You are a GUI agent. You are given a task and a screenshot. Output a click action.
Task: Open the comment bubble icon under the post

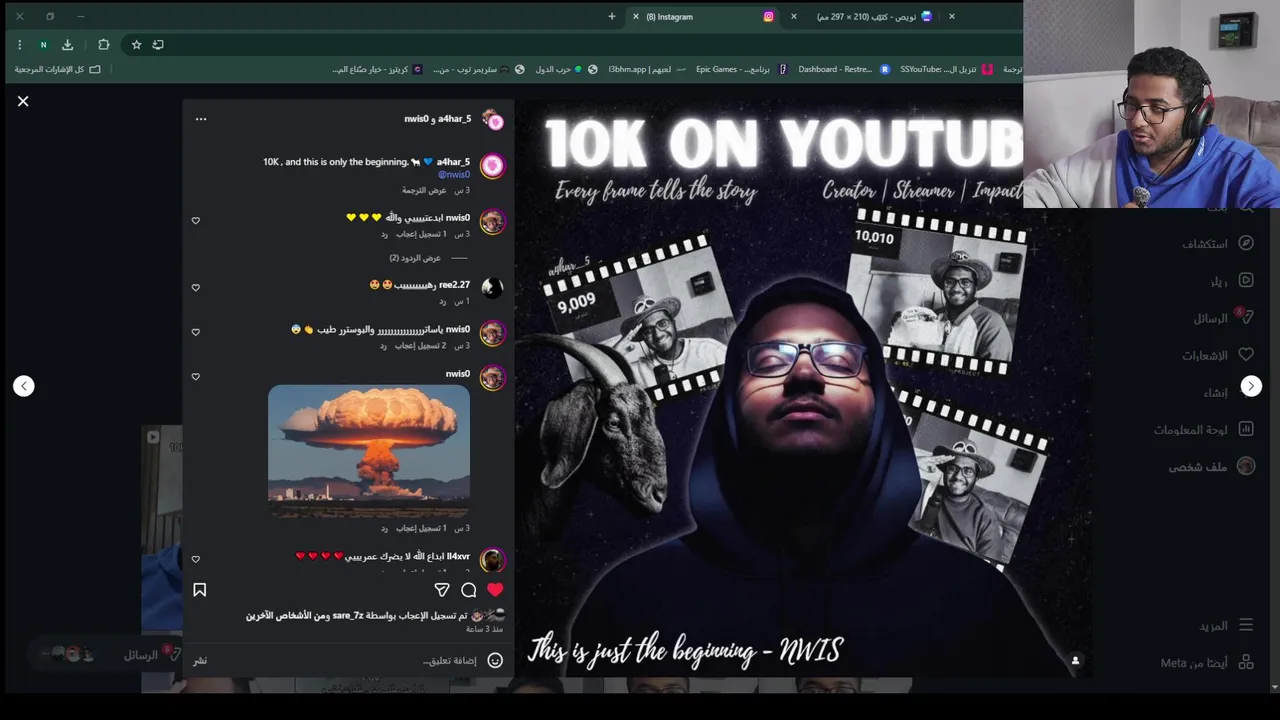click(x=469, y=590)
